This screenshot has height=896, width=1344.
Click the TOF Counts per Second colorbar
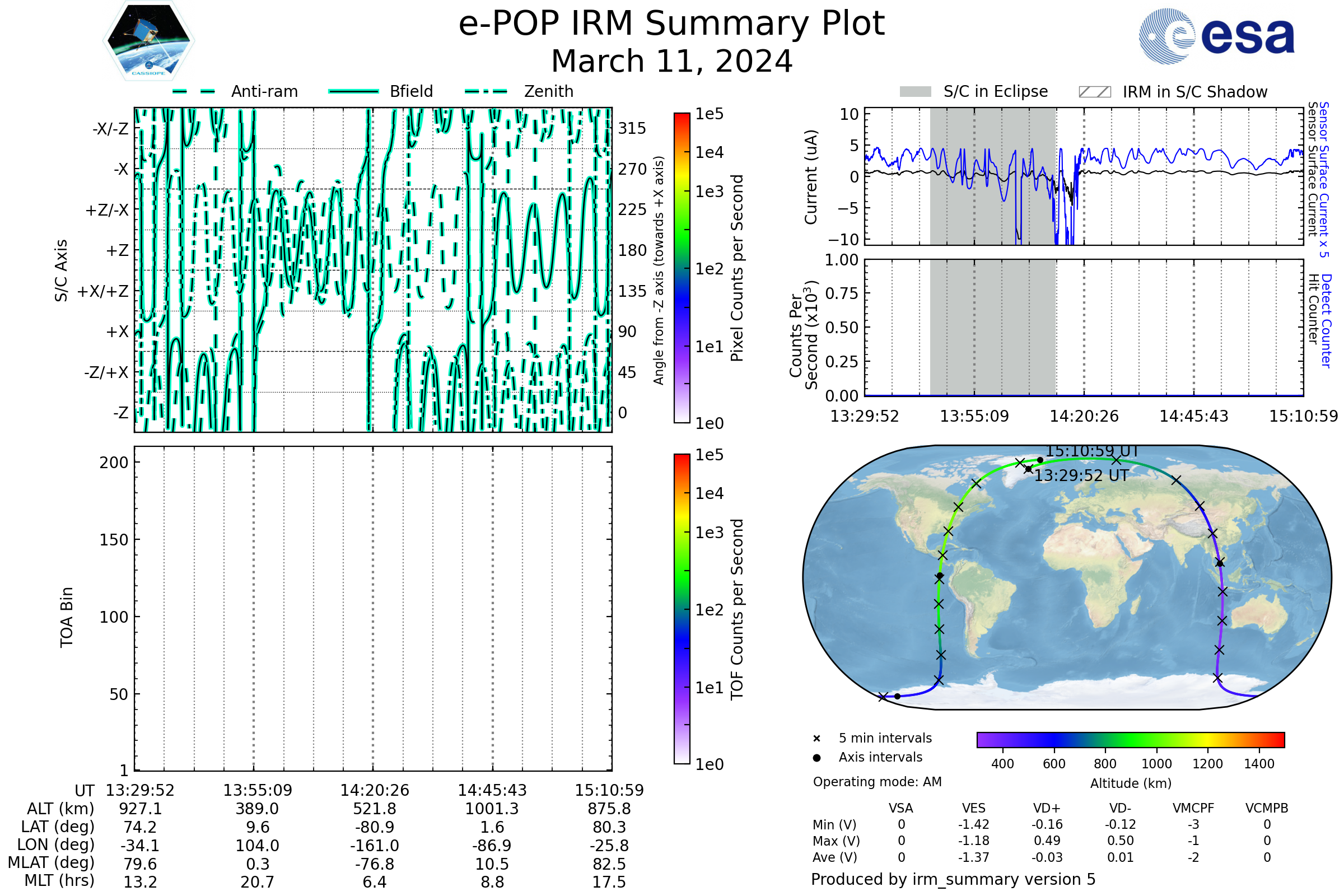(682, 609)
